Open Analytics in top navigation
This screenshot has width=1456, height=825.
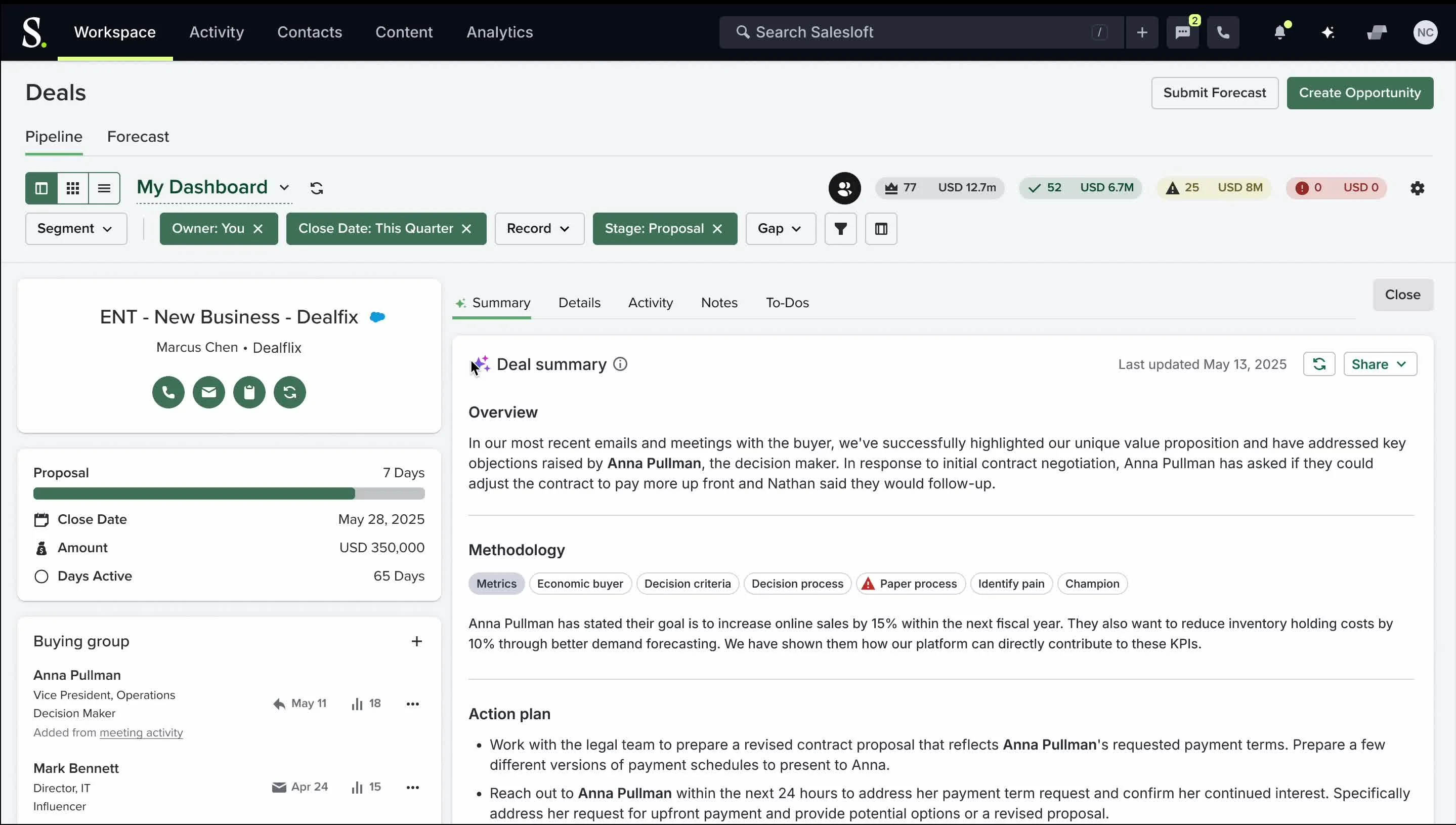click(499, 32)
